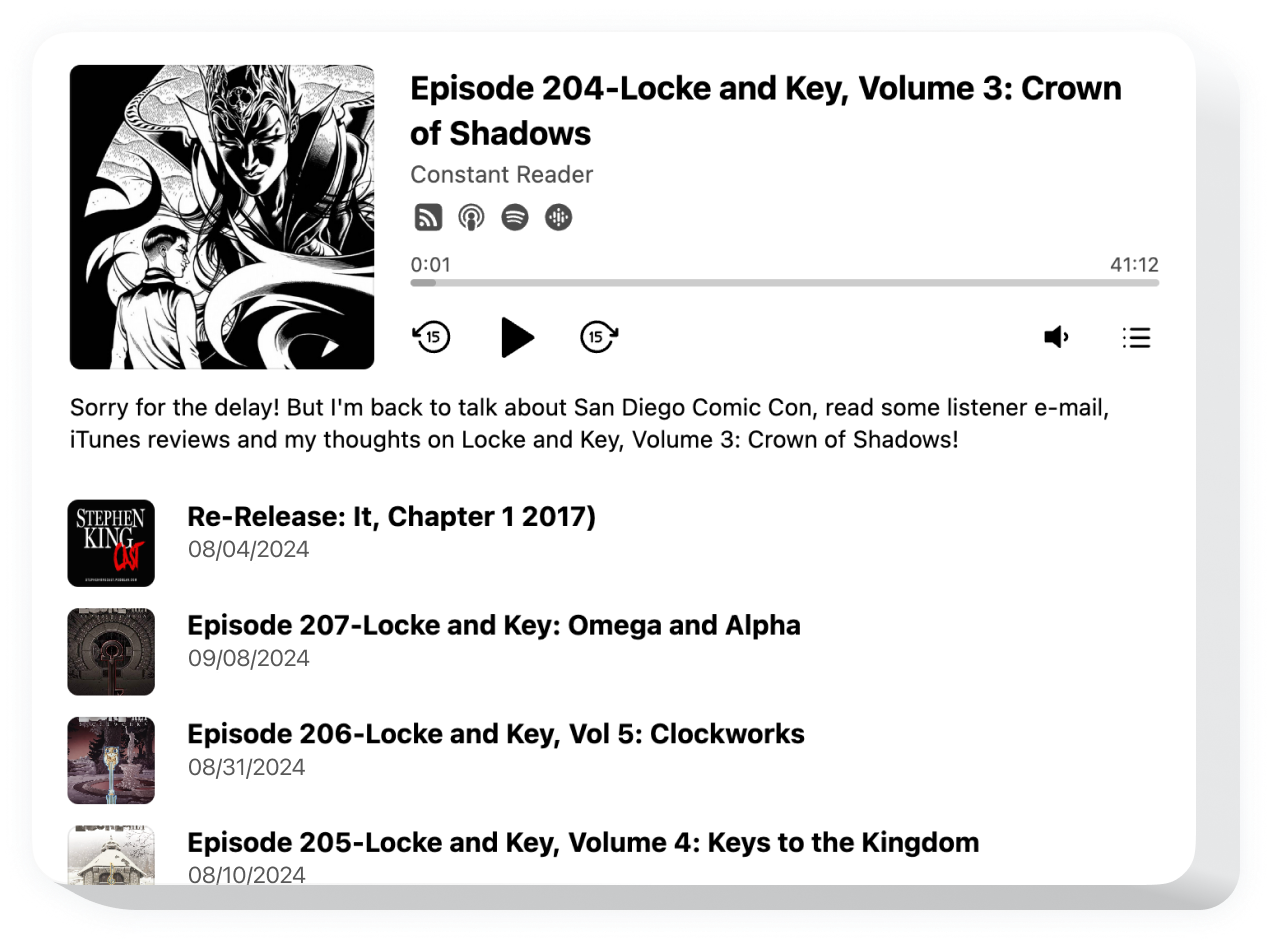The image size is (1272, 944).
Task: Skip forward 15 seconds
Action: (x=599, y=337)
